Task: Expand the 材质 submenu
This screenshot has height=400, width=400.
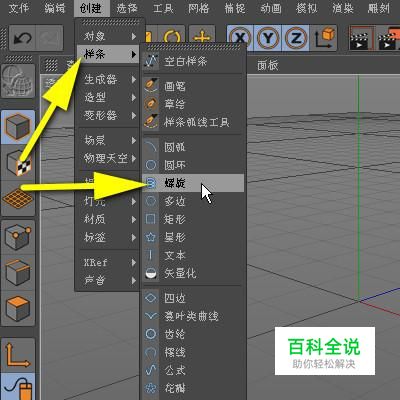Action: (108, 219)
